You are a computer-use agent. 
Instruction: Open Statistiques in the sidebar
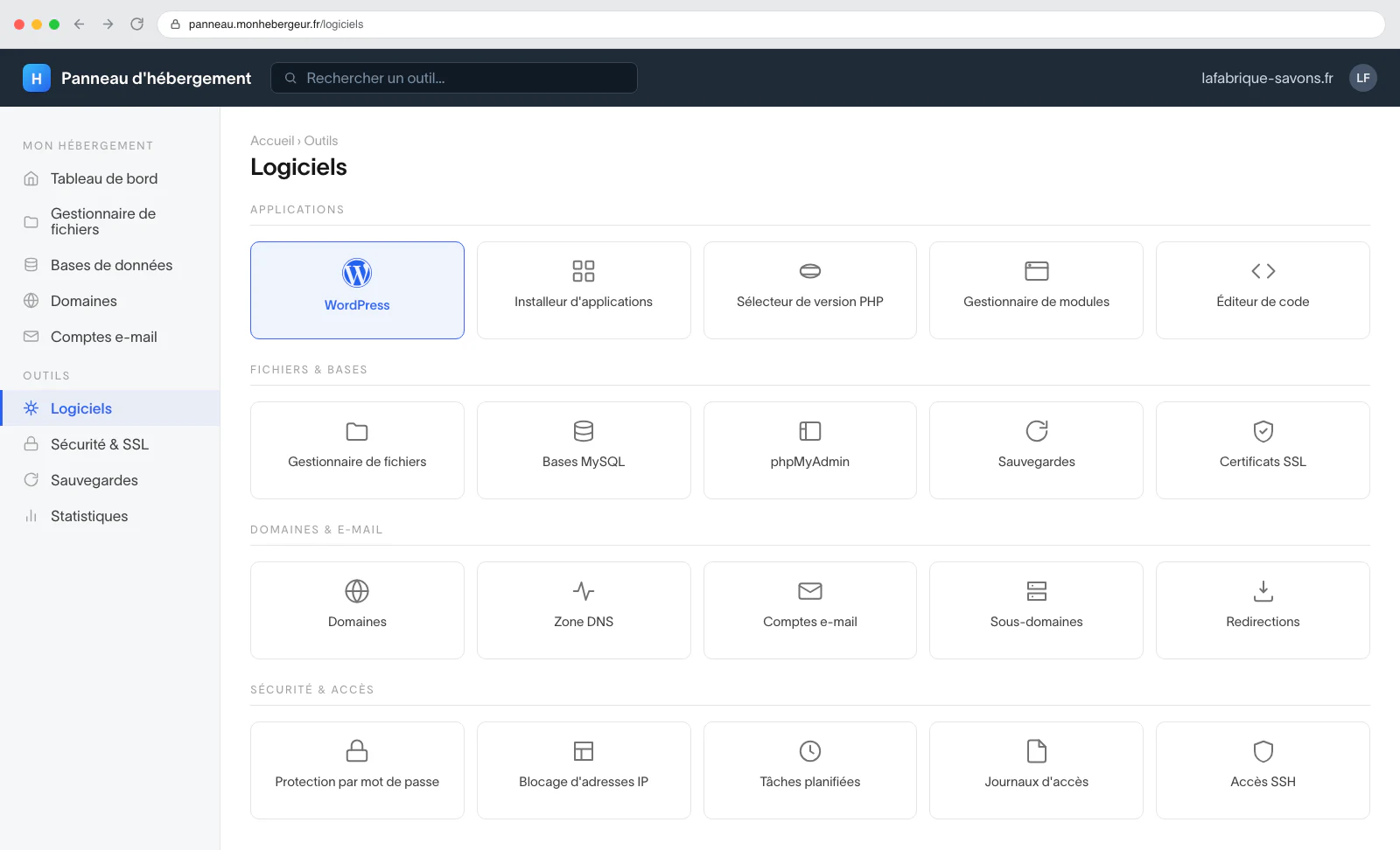[x=109, y=516]
